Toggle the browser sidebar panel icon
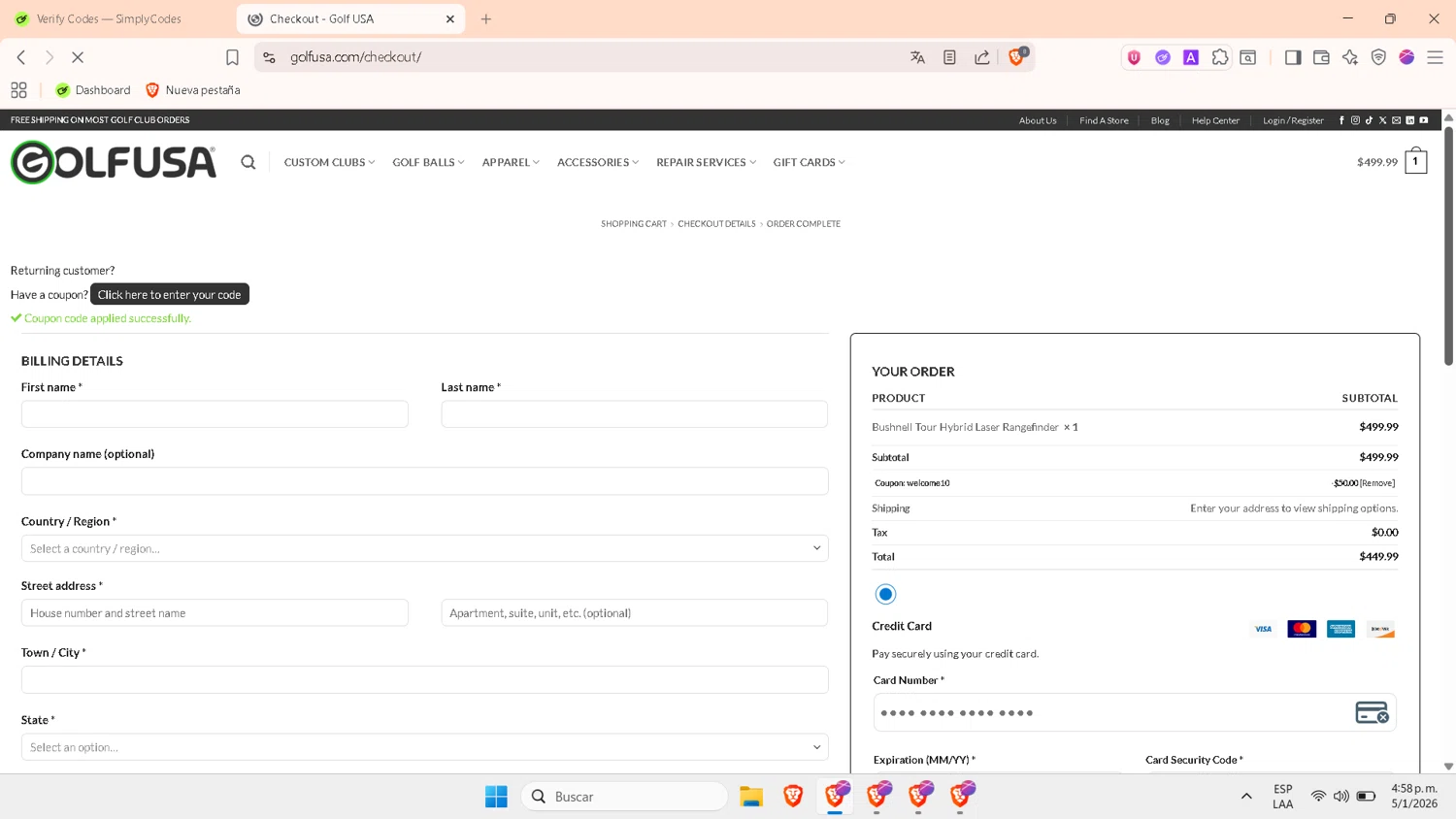The image size is (1456, 819). (1292, 57)
